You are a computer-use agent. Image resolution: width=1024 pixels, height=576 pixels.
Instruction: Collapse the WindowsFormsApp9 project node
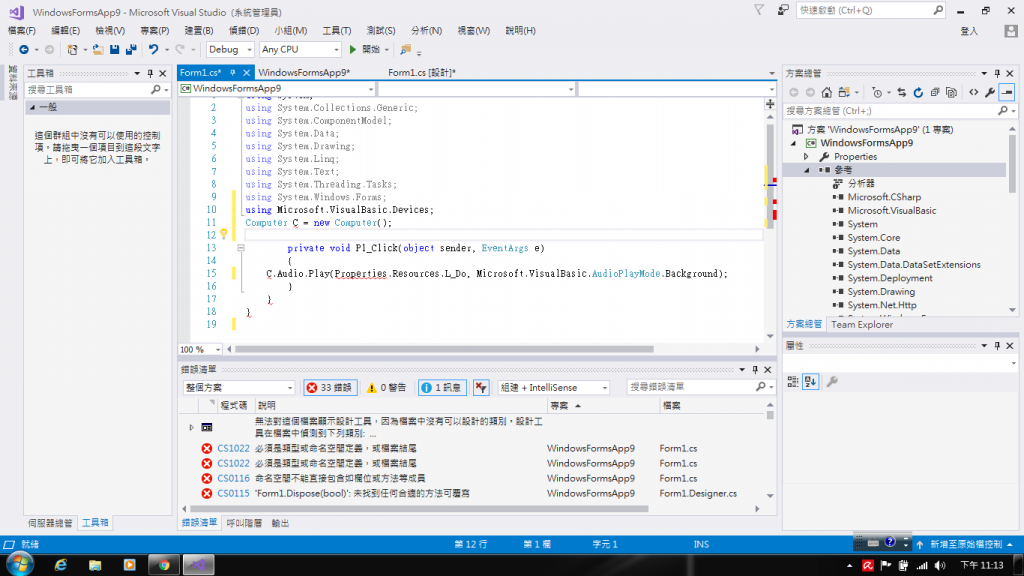(793, 143)
